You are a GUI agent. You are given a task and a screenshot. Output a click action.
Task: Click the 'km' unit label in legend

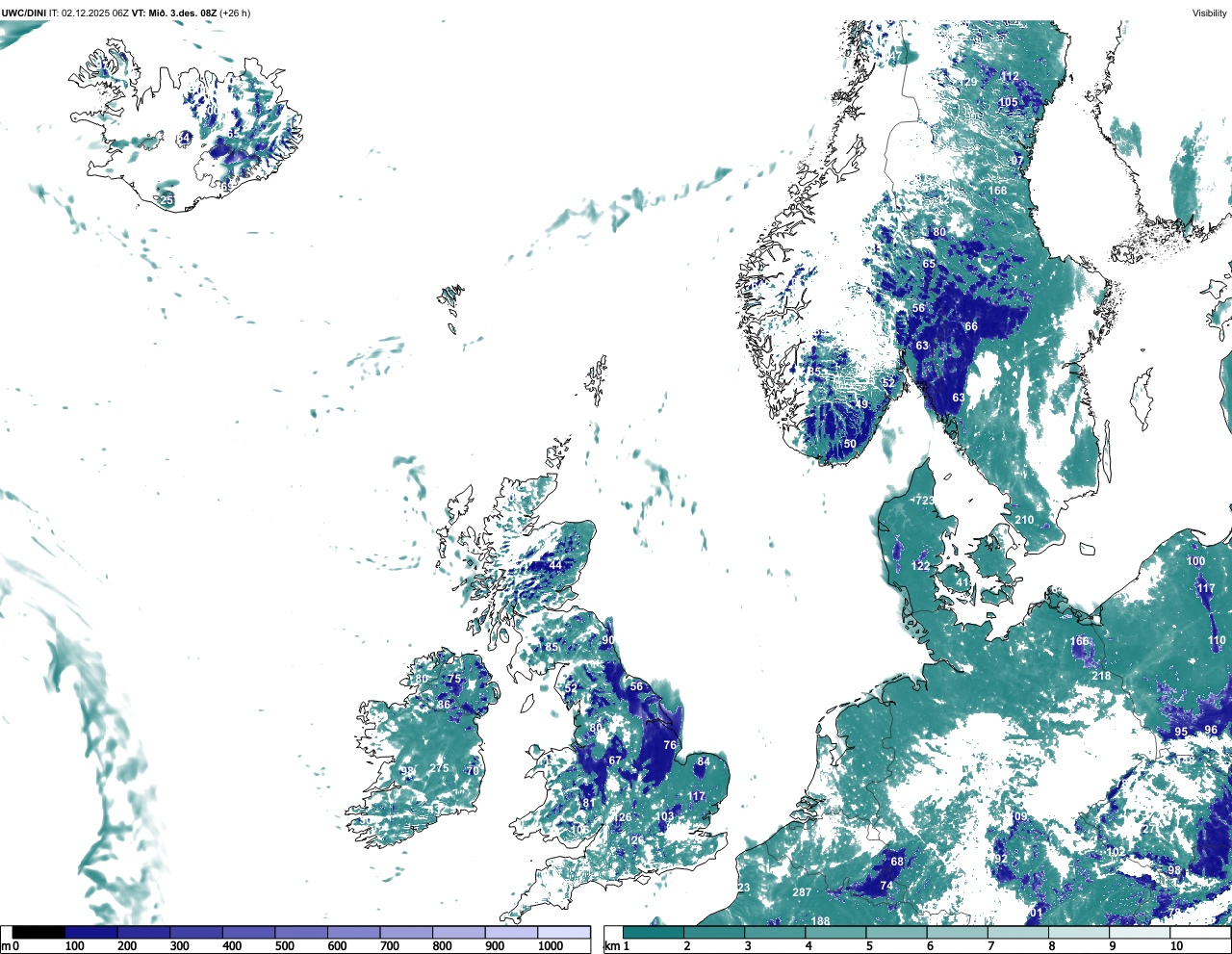tap(611, 946)
